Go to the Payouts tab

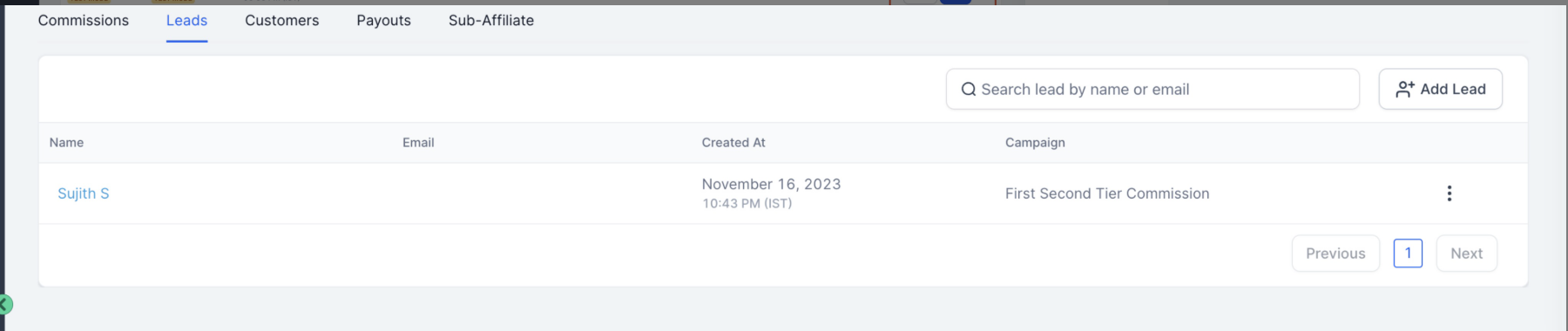[x=383, y=20]
